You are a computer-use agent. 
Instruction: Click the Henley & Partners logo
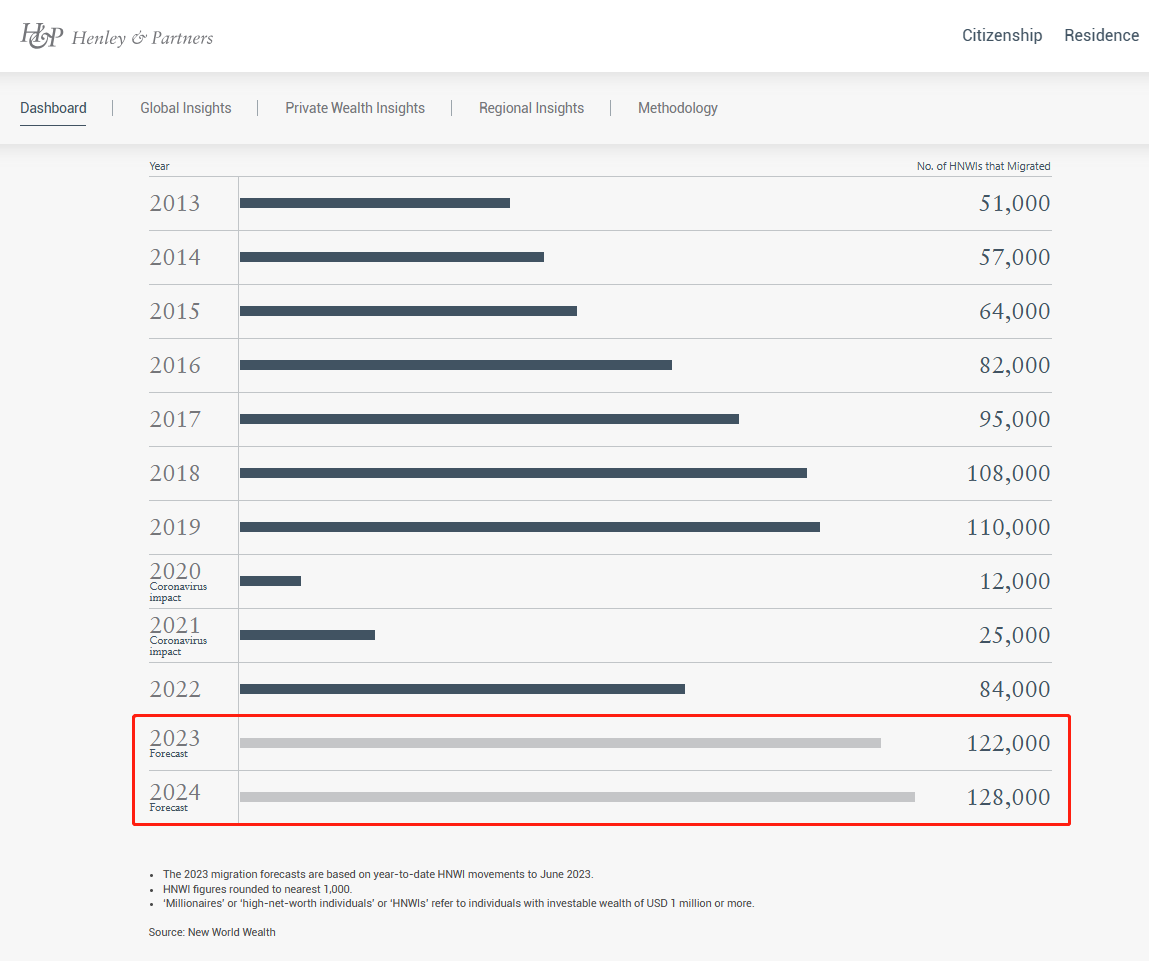click(117, 36)
